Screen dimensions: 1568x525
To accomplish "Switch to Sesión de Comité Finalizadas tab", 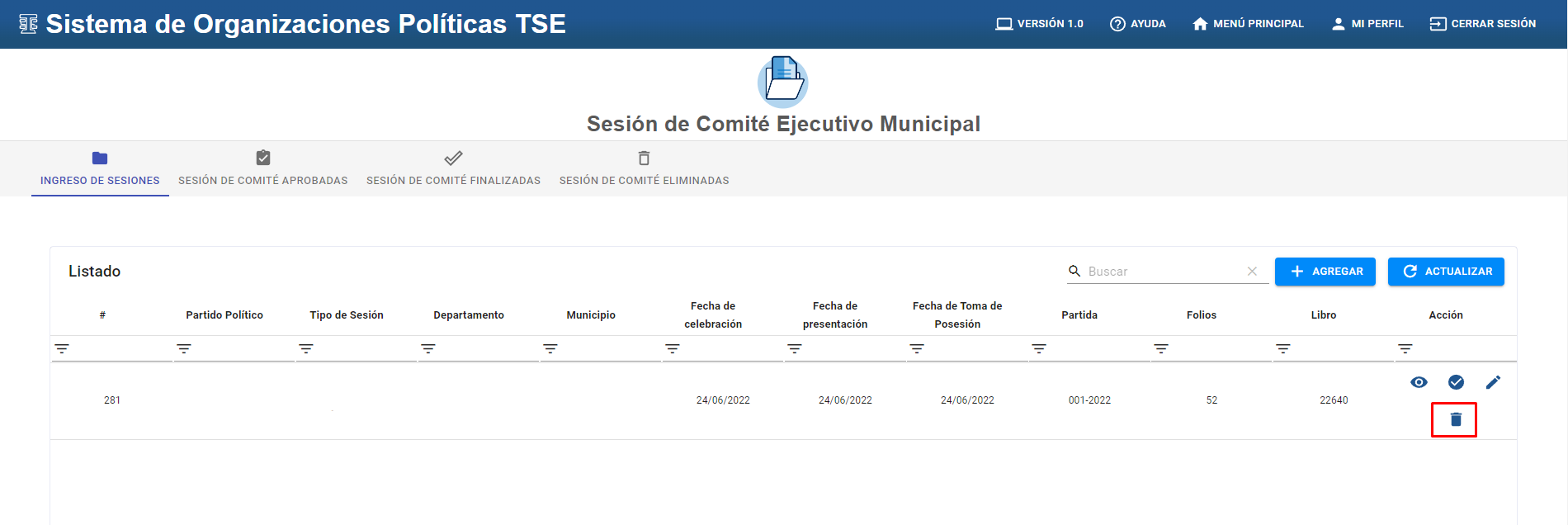I will pos(453,168).
